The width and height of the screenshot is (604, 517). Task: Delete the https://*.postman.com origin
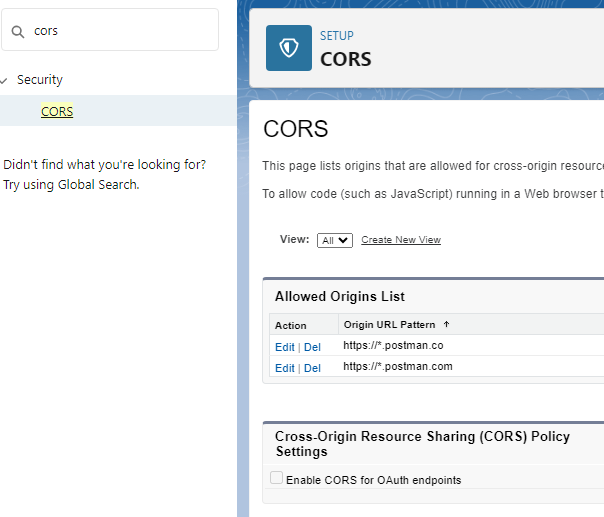point(312,368)
